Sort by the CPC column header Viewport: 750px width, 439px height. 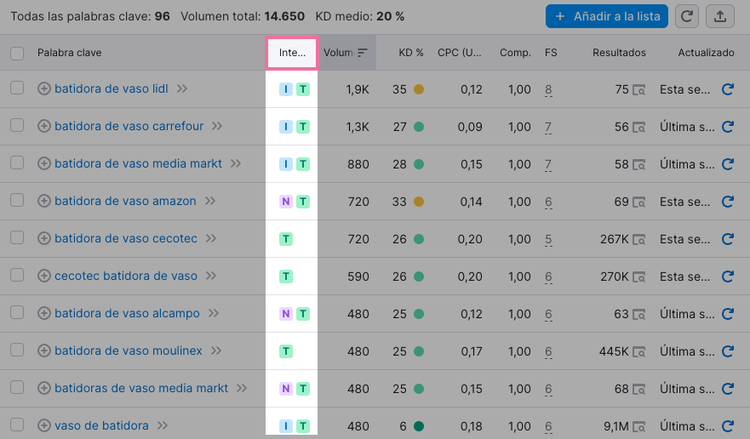click(459, 53)
